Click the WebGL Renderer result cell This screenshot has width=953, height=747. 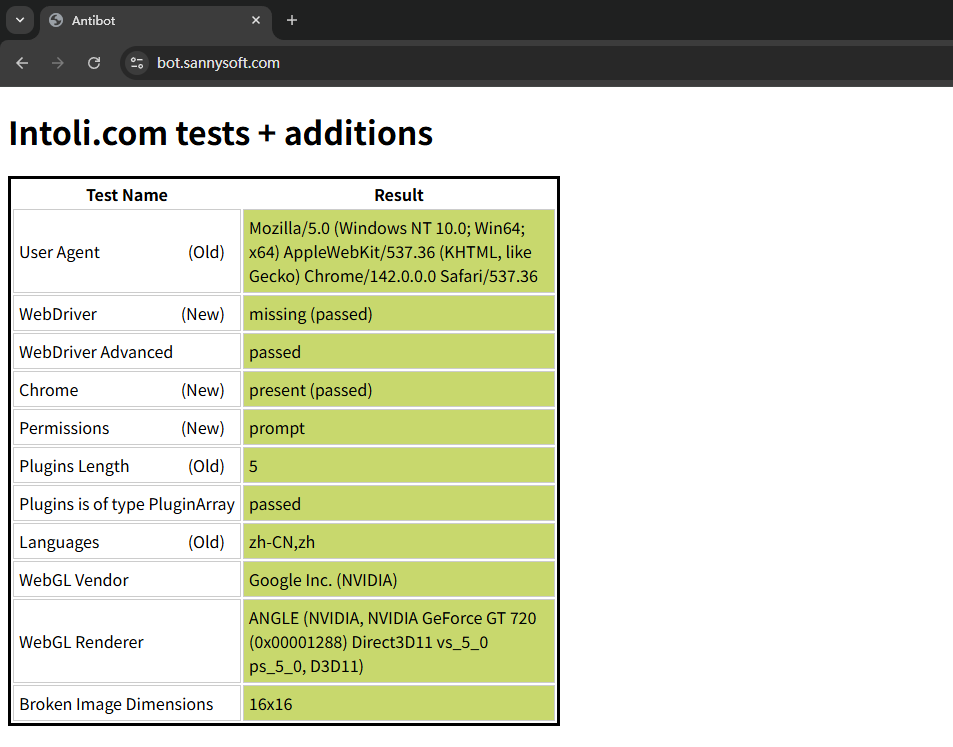pyautogui.click(x=393, y=642)
